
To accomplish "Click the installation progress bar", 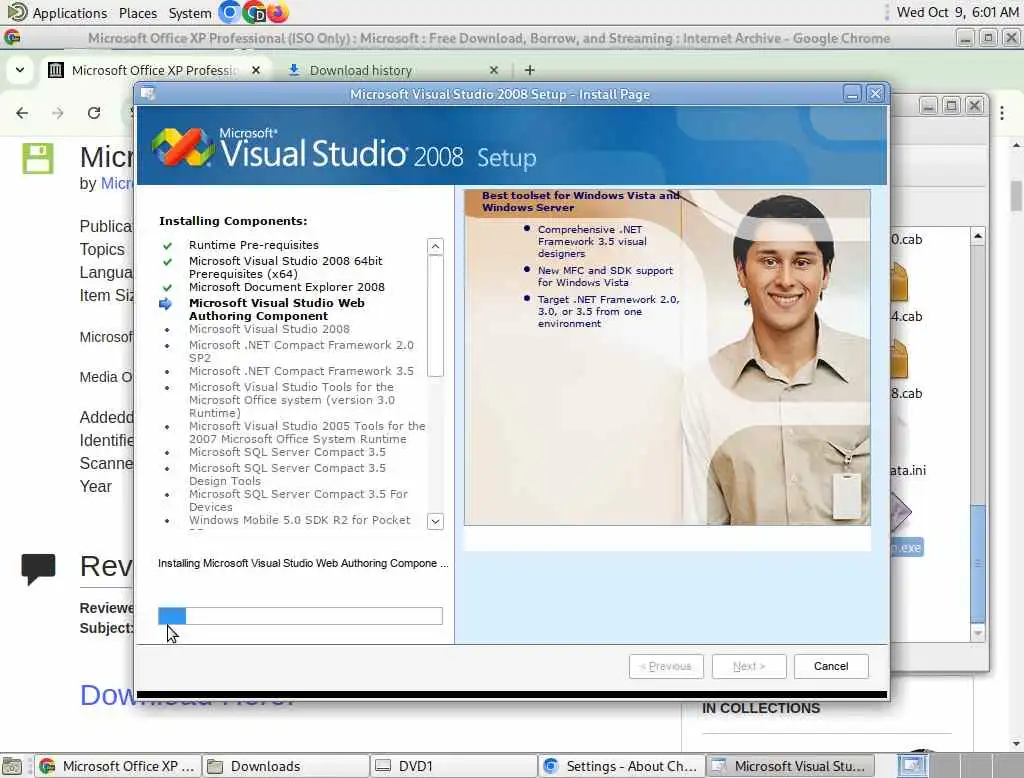I will tap(300, 616).
